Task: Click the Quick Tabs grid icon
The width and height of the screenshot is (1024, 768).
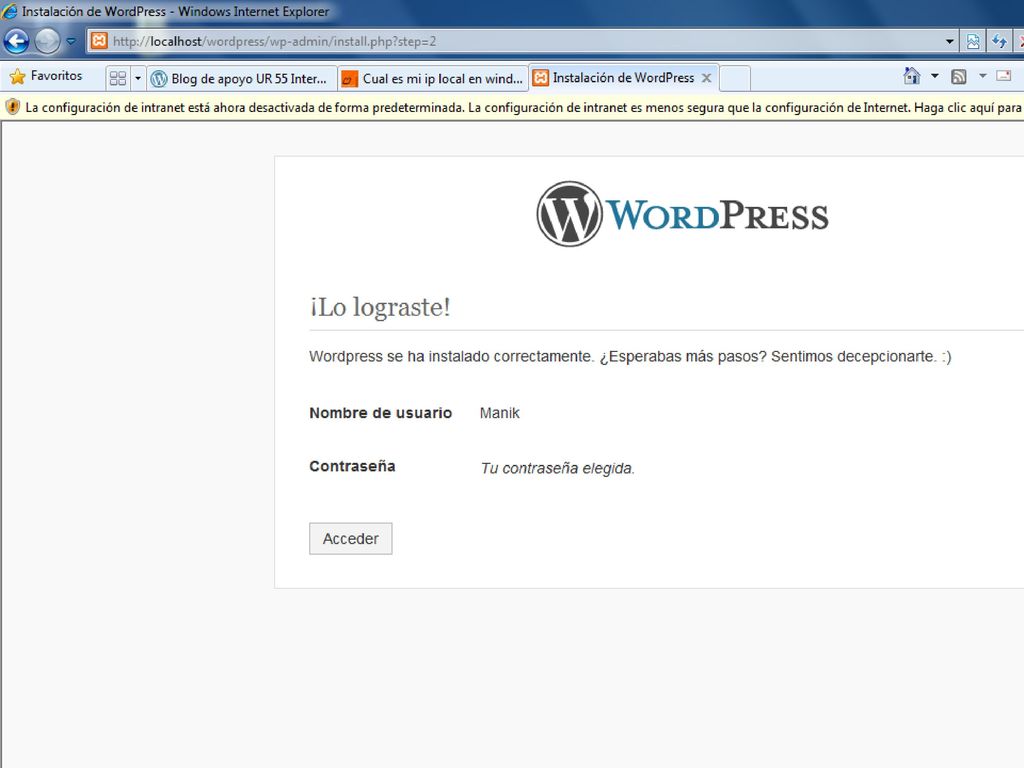Action: coord(118,78)
